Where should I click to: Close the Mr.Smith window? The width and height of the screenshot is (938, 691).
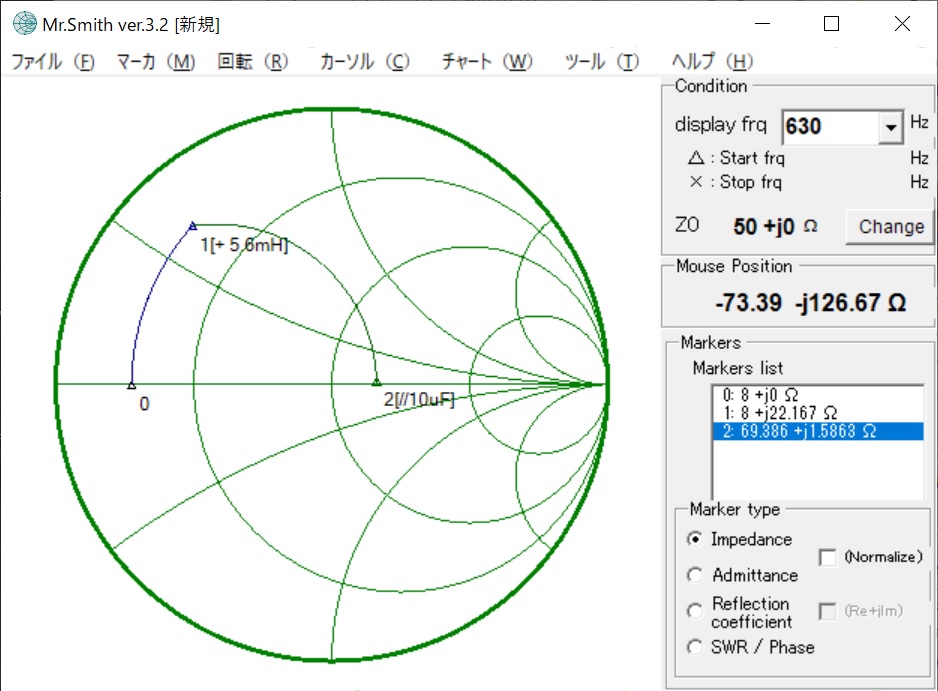pyautogui.click(x=902, y=24)
